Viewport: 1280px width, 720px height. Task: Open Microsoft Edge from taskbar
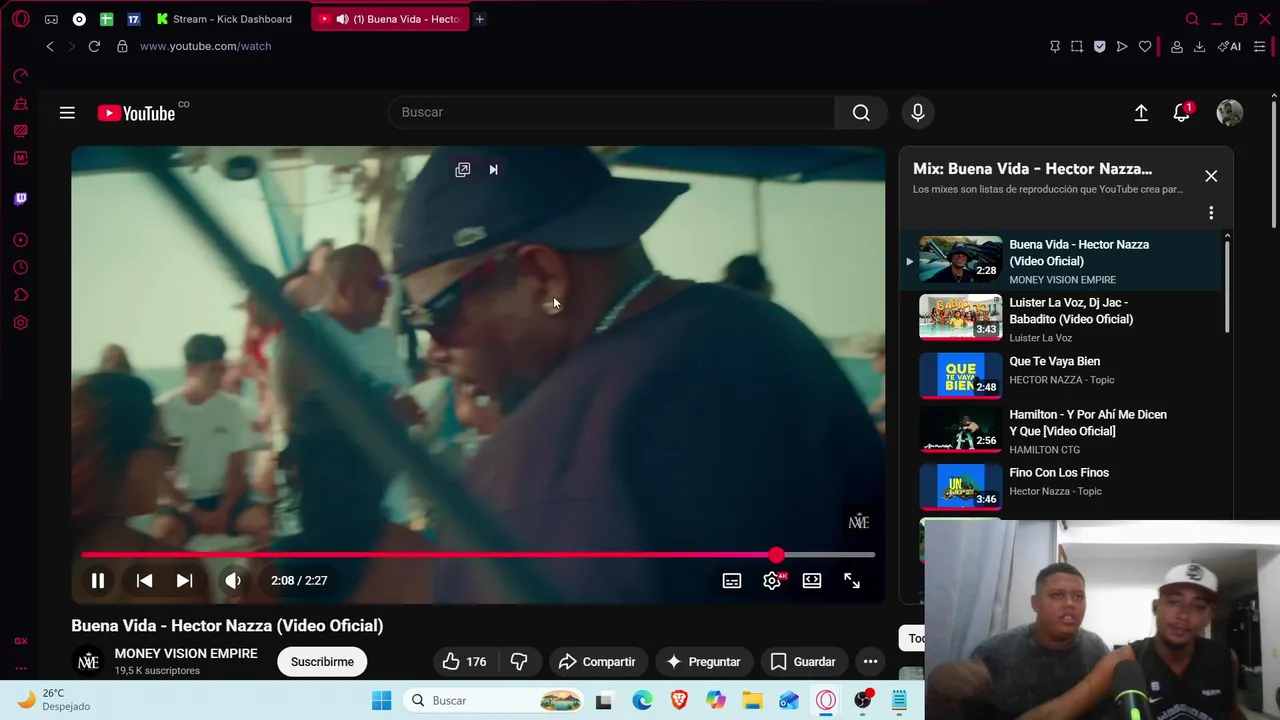pos(642,700)
